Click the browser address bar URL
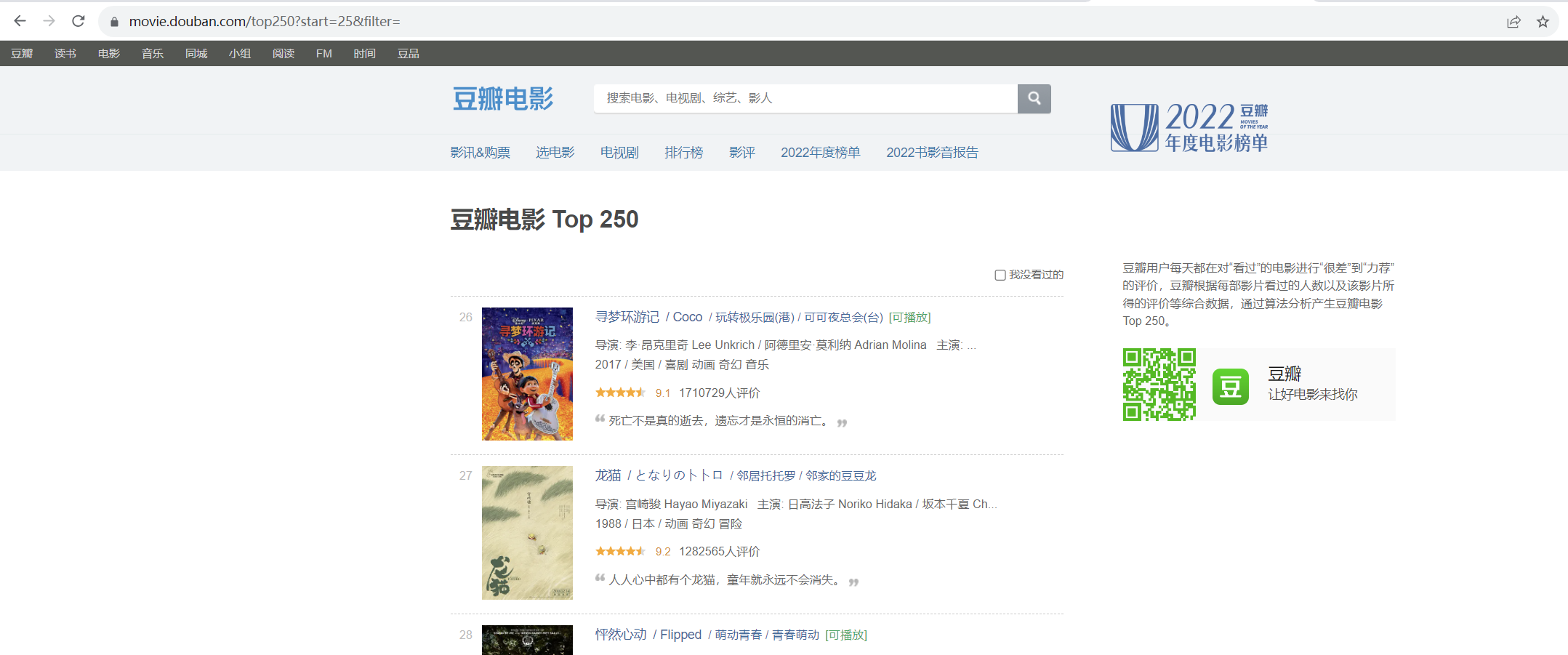This screenshot has height=655, width=1568. [265, 22]
